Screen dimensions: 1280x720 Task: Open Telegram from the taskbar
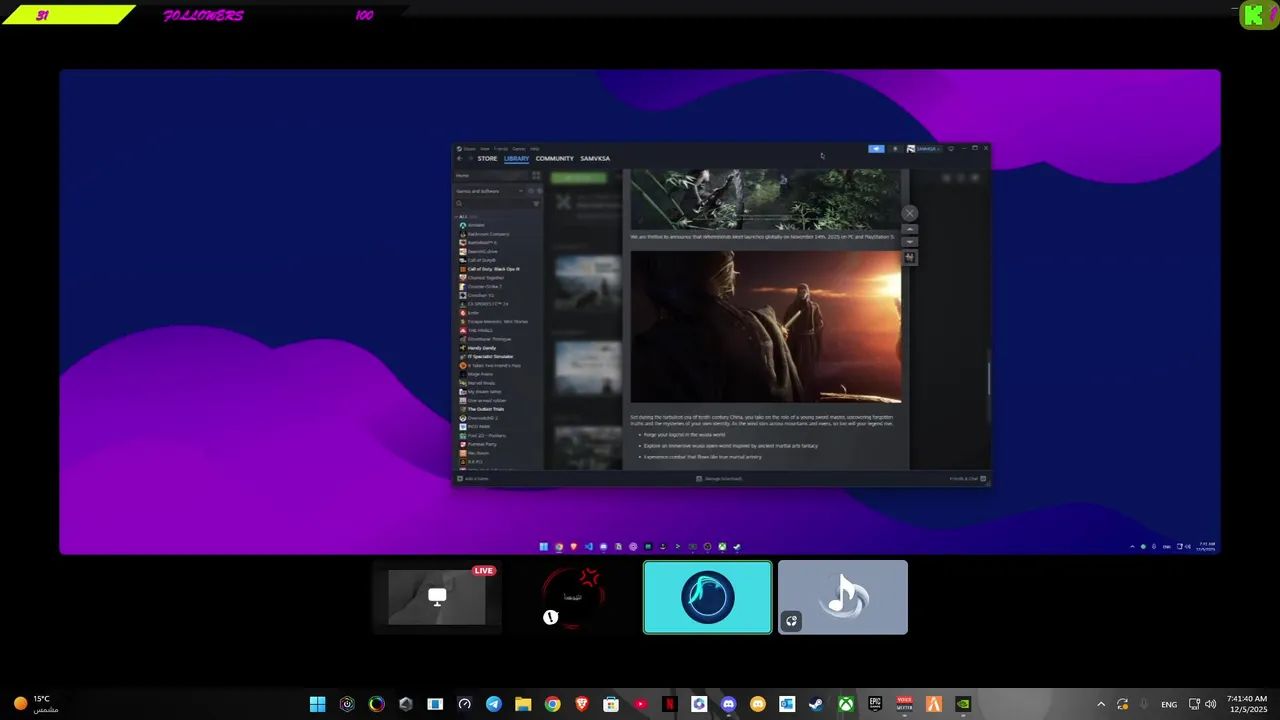point(494,704)
